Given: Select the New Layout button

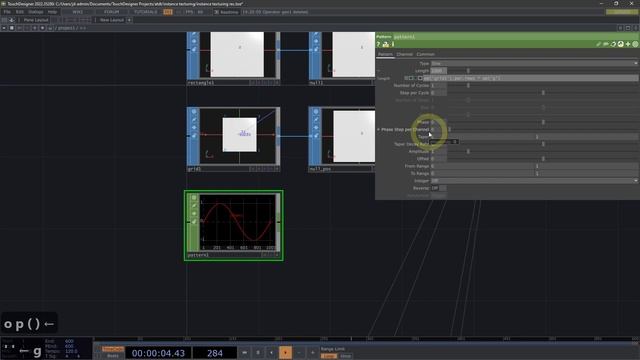Looking at the screenshot, I should coord(111,20).
